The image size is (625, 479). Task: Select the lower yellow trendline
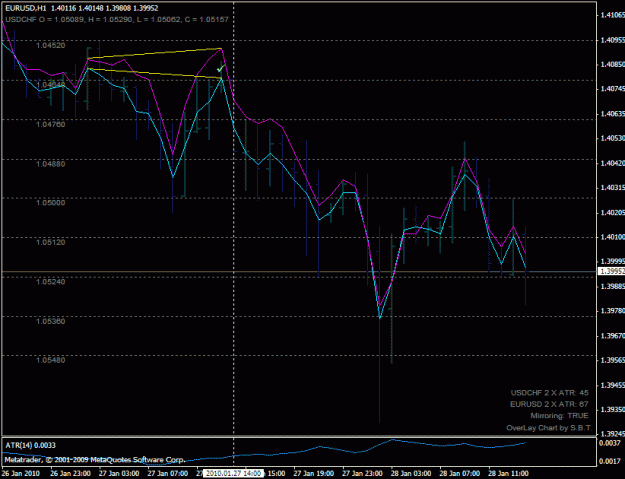point(154,73)
